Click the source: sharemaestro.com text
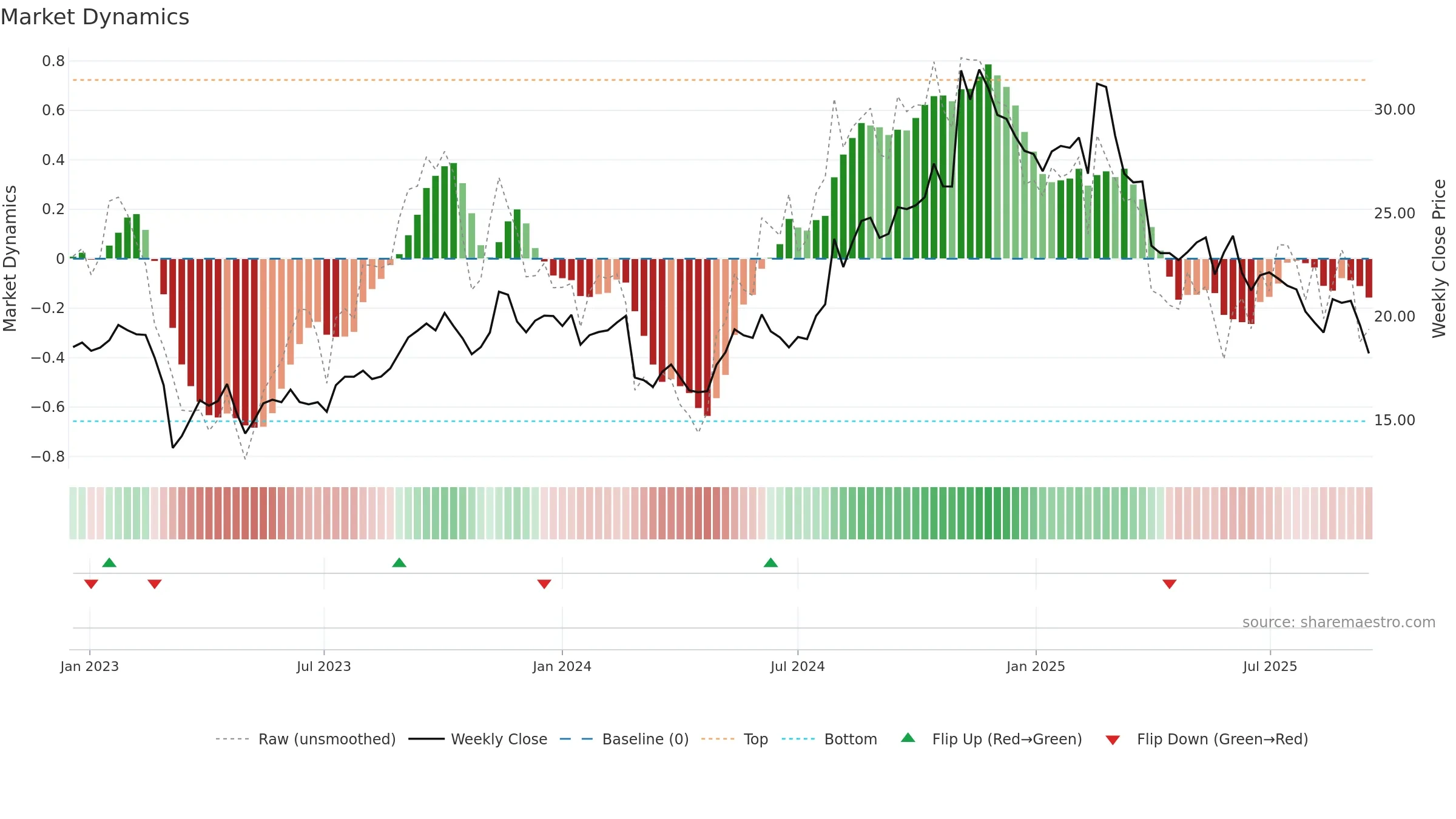Image resolution: width=1456 pixels, height=819 pixels. click(x=1339, y=622)
